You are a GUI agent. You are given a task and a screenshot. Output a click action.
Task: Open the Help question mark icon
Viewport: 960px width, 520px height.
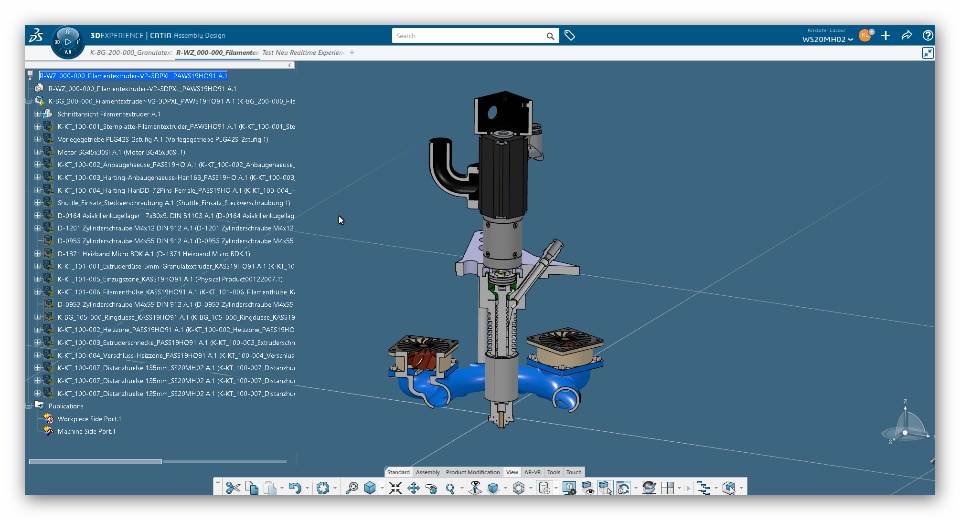(928, 36)
